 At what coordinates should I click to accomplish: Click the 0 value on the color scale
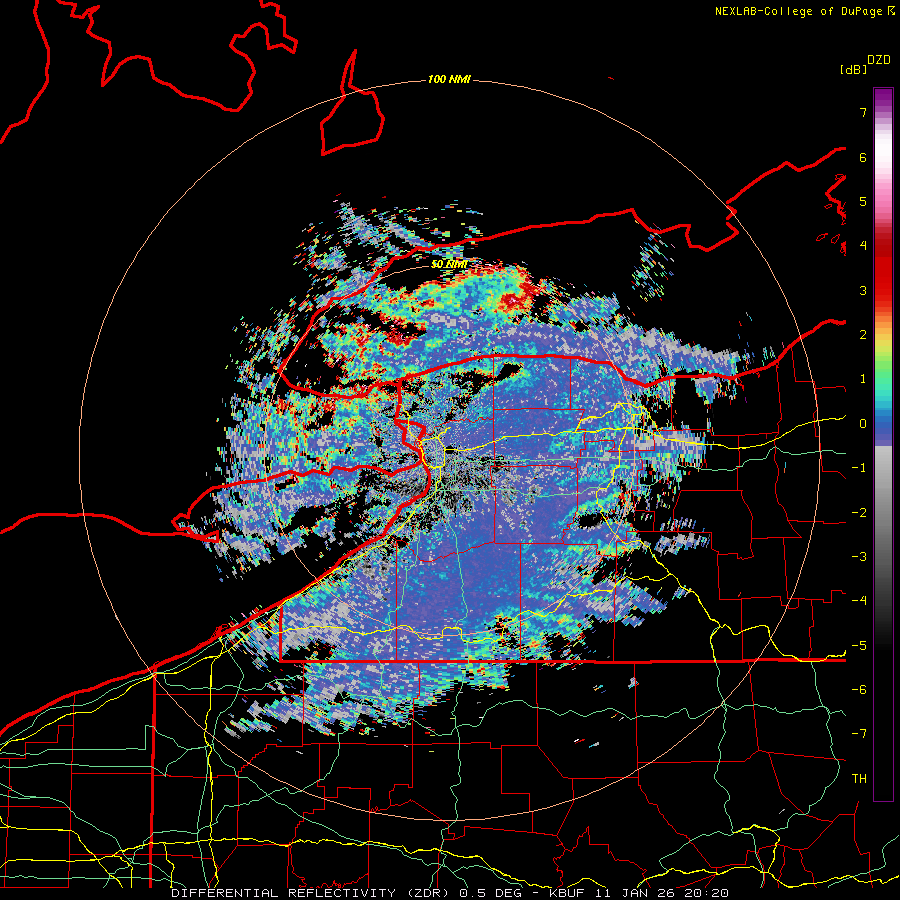point(863,424)
